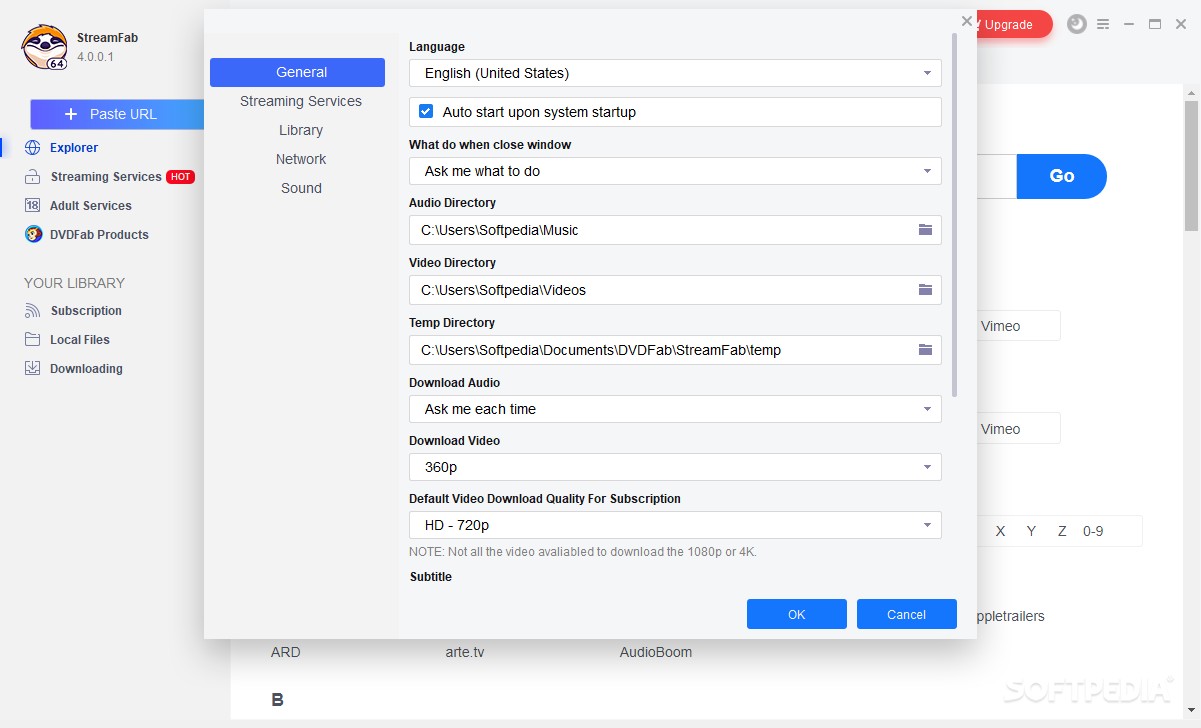Screen dimensions: 1201x728
Task: Close the settings dialog with X
Action: pos(966,21)
